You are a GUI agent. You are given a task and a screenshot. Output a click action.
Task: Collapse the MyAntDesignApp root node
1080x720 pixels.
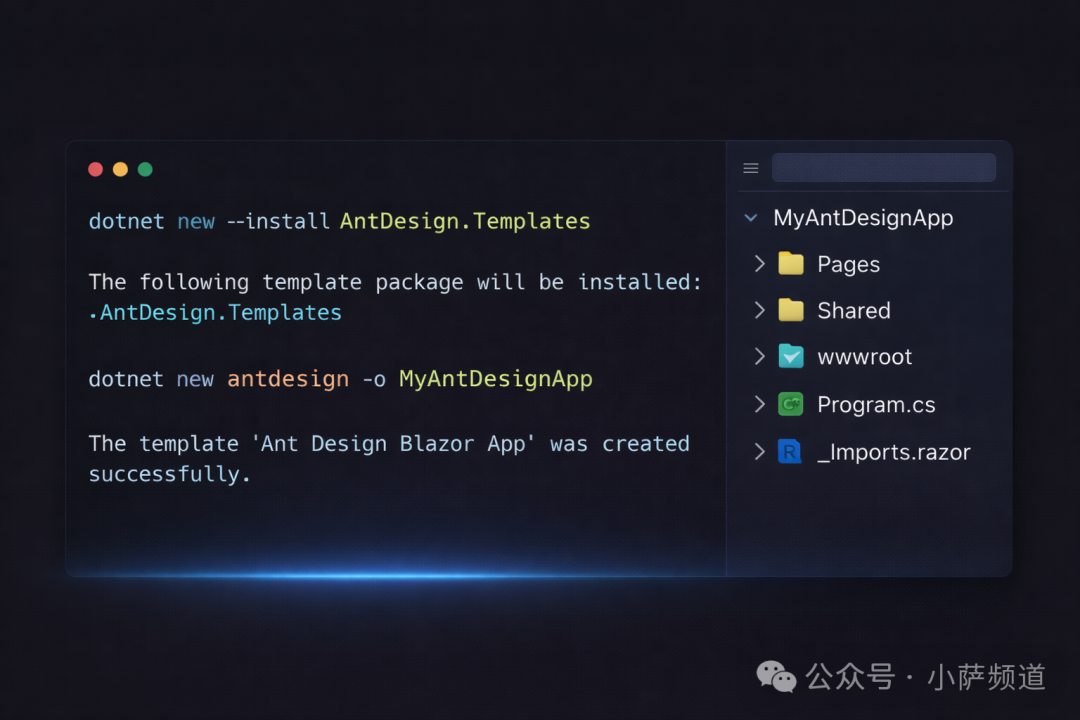[751, 218]
